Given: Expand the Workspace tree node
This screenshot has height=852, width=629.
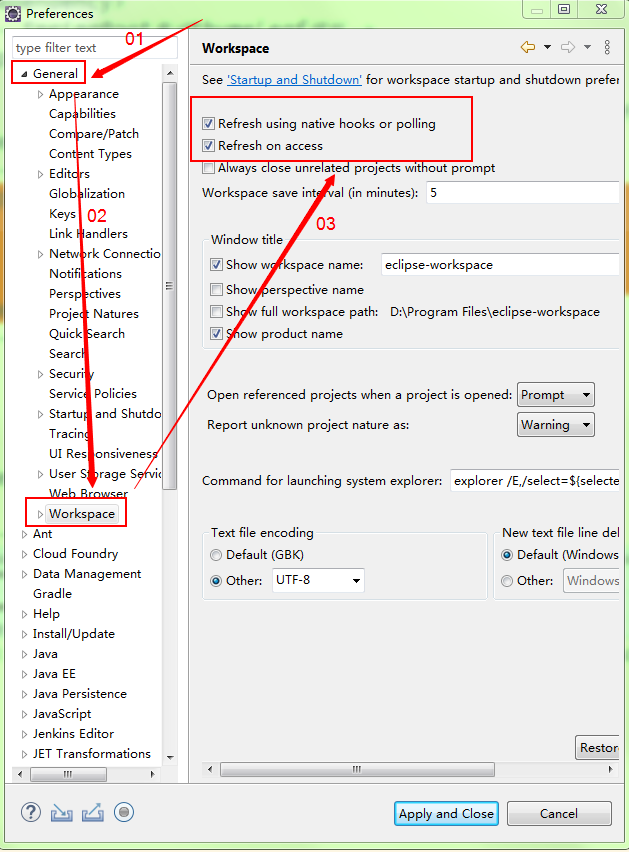Looking at the screenshot, I should [40, 514].
